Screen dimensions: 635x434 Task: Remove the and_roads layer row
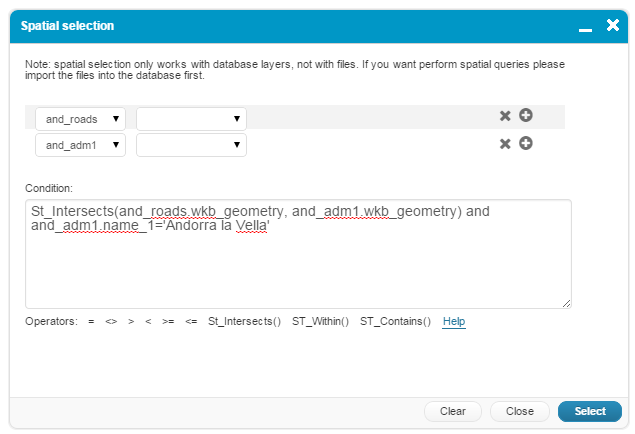pos(505,116)
